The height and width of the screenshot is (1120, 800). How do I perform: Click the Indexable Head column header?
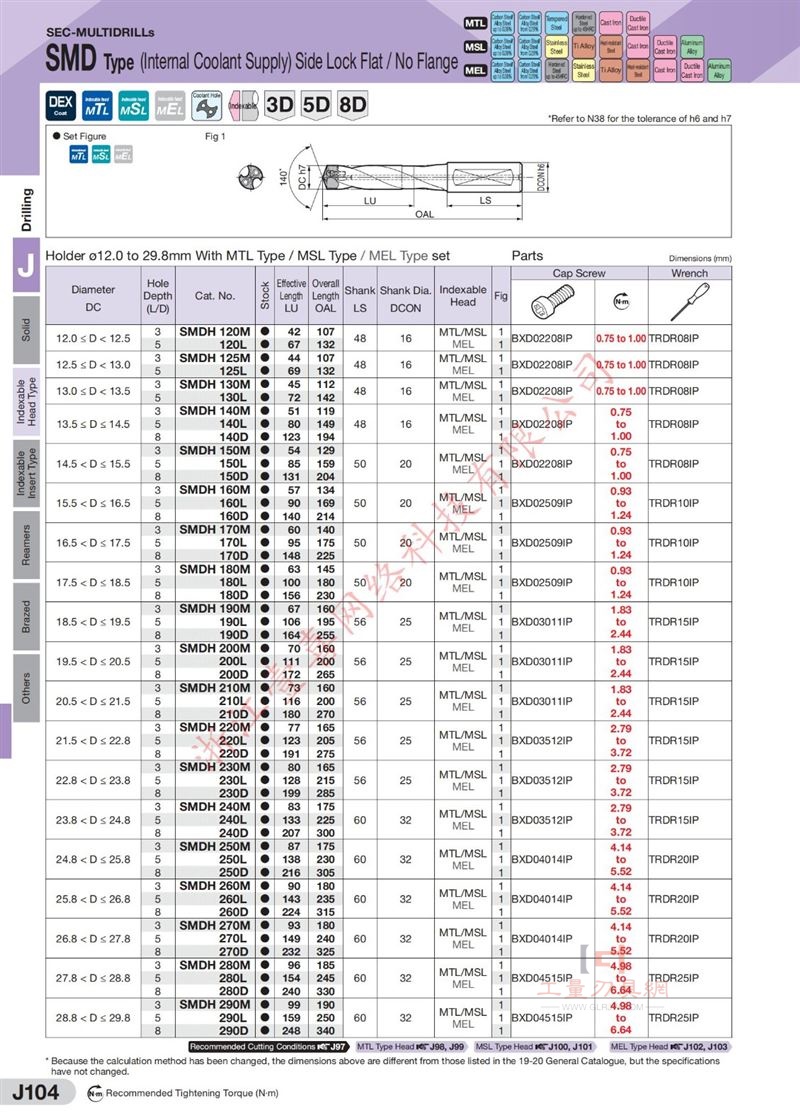pyautogui.click(x=463, y=296)
